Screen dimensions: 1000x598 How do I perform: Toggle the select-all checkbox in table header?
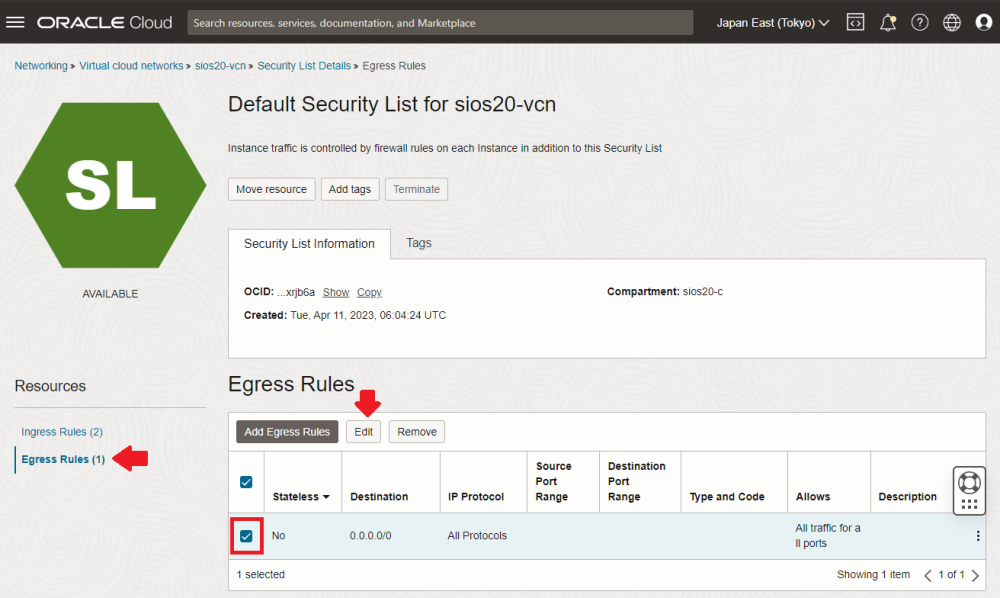[246, 482]
